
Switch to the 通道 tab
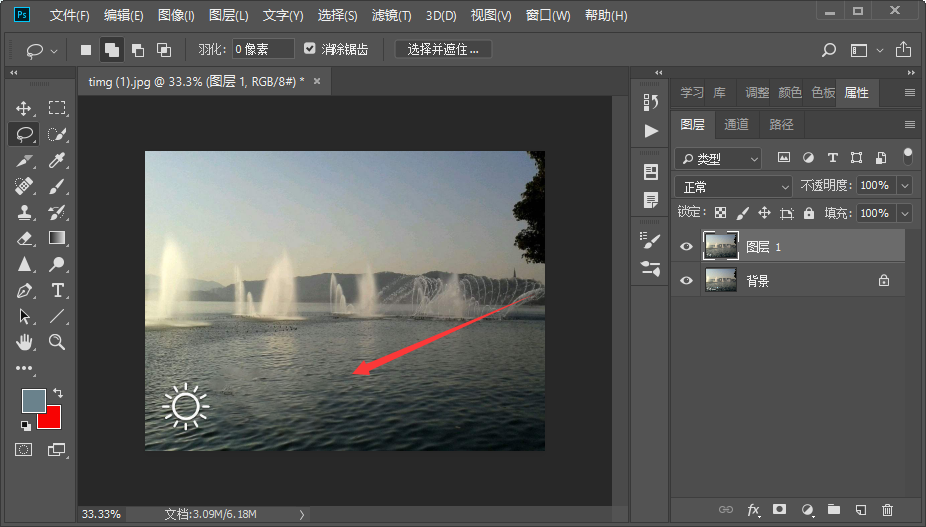click(737, 125)
